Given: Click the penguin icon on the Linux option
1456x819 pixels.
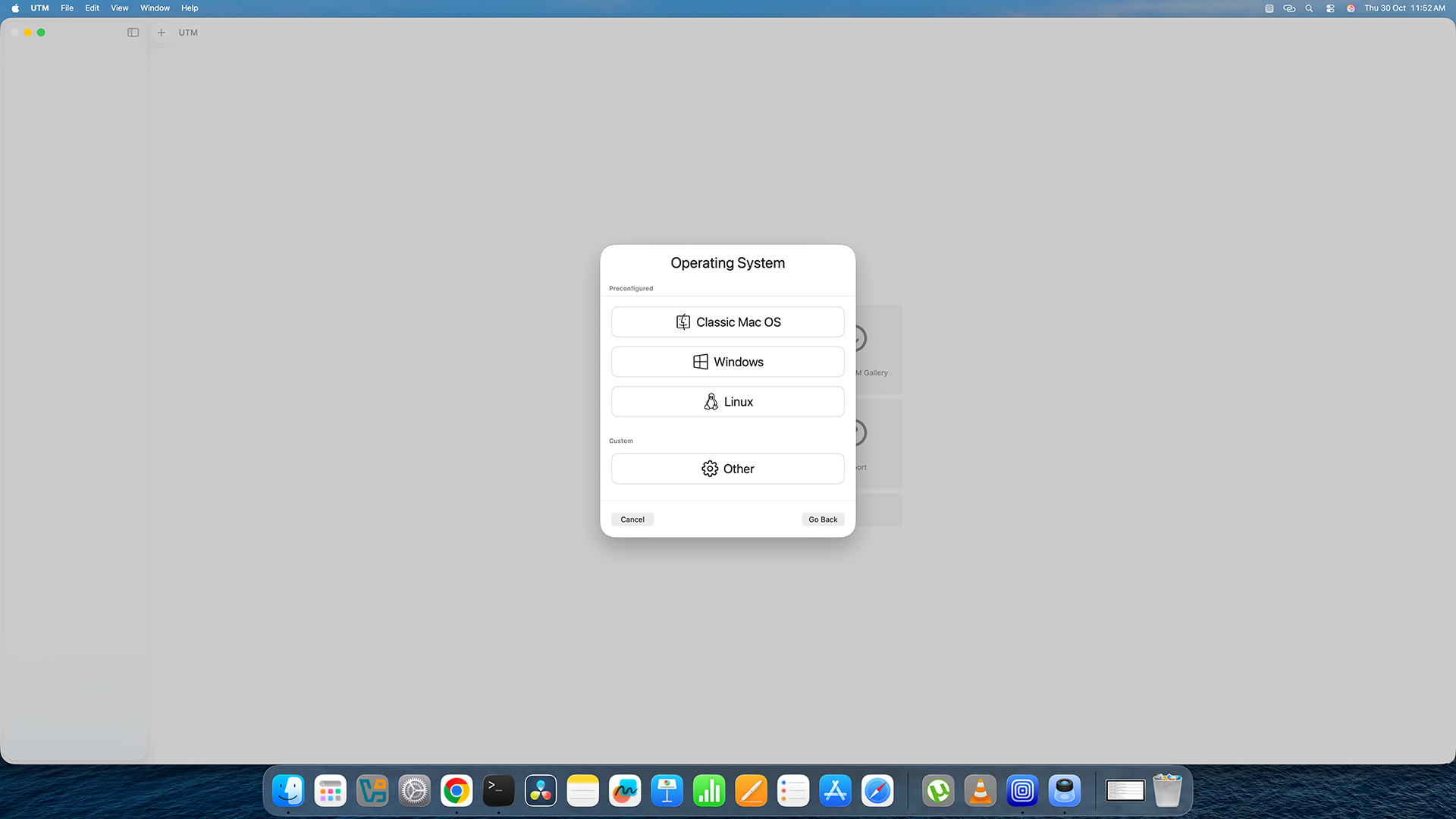Looking at the screenshot, I should click(x=711, y=401).
